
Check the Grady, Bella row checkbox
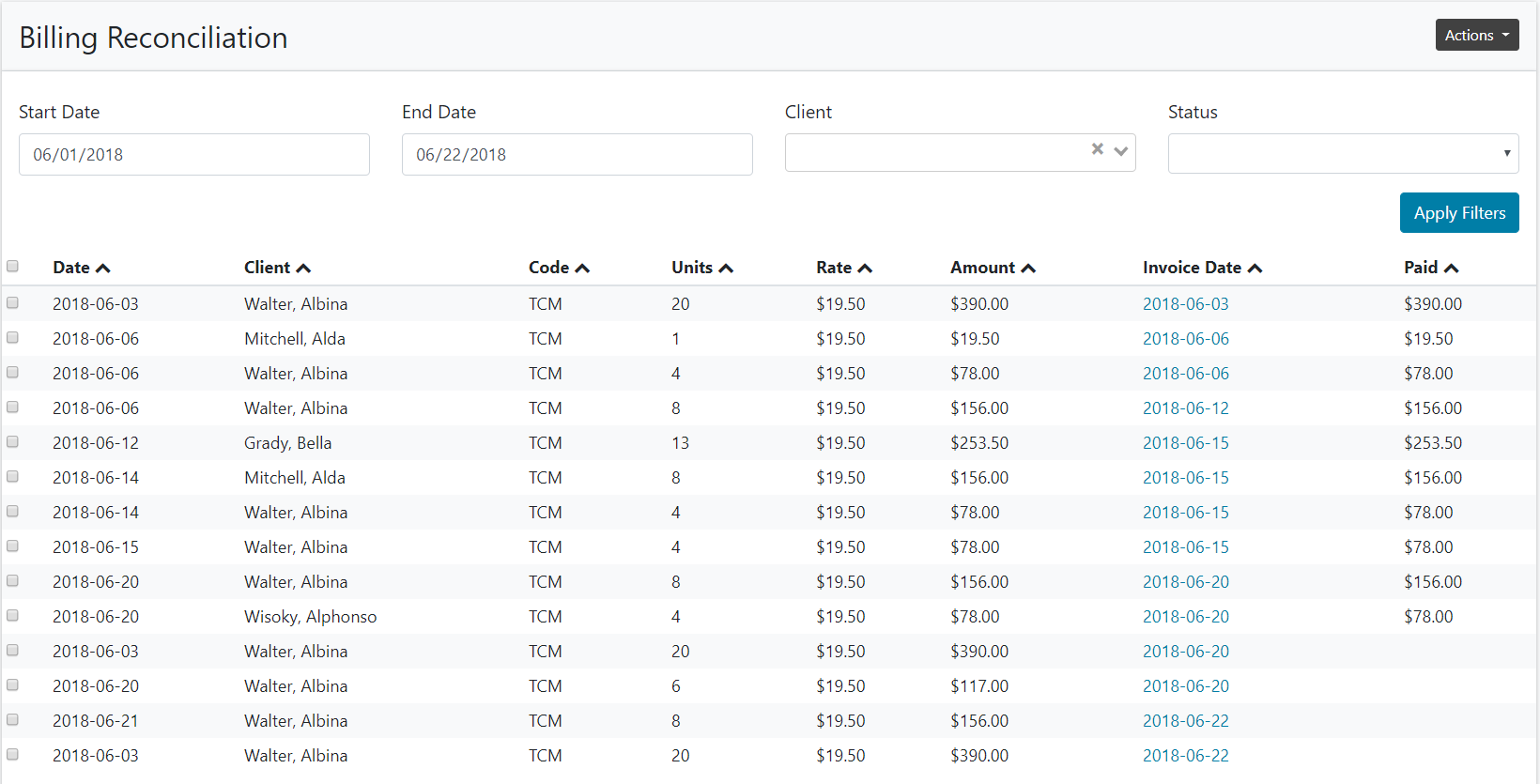coord(13,442)
